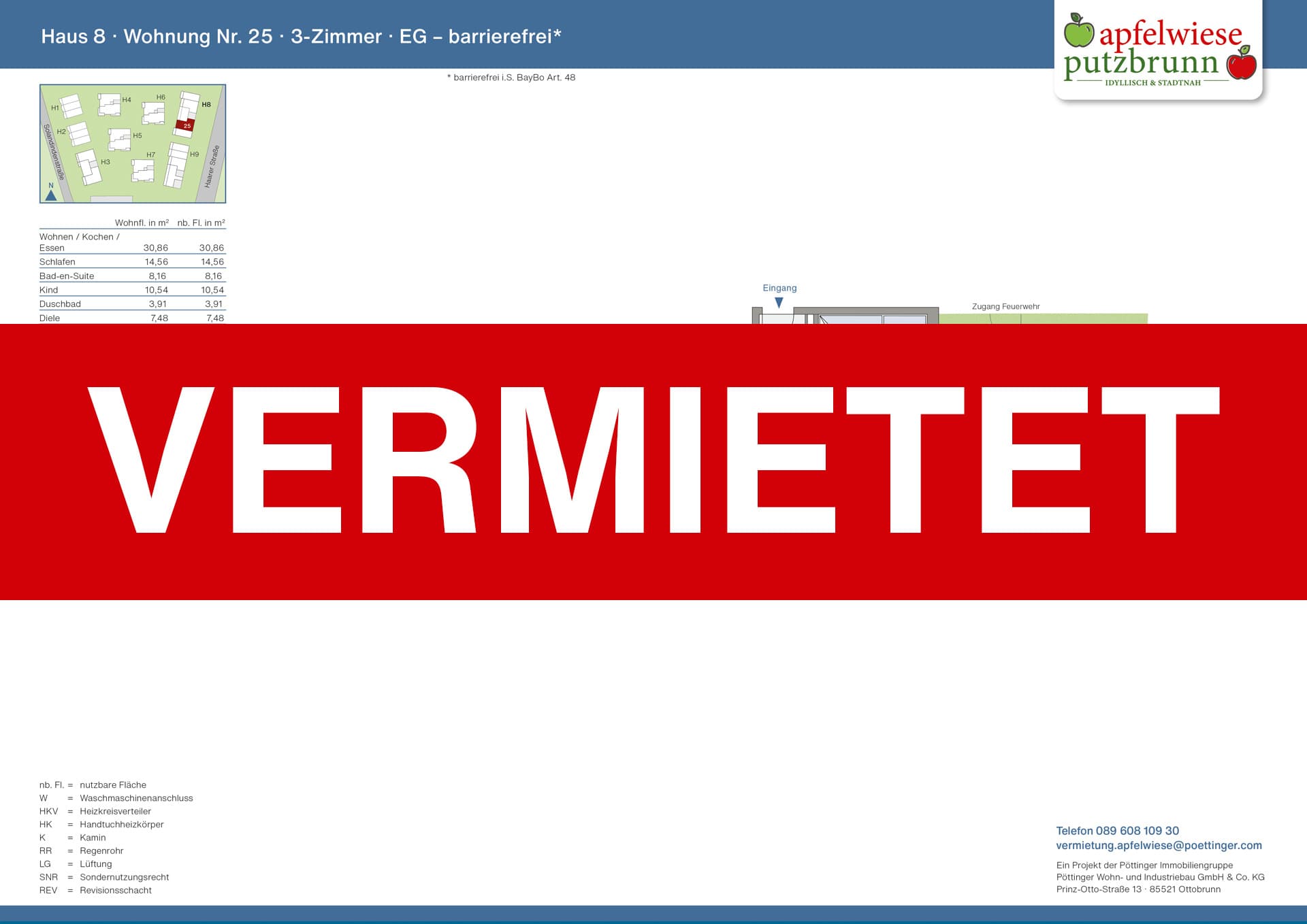Viewport: 1307px width, 924px height.
Task: Click the barrierefrei BayBo Art. 48 footnote
Action: [511, 78]
